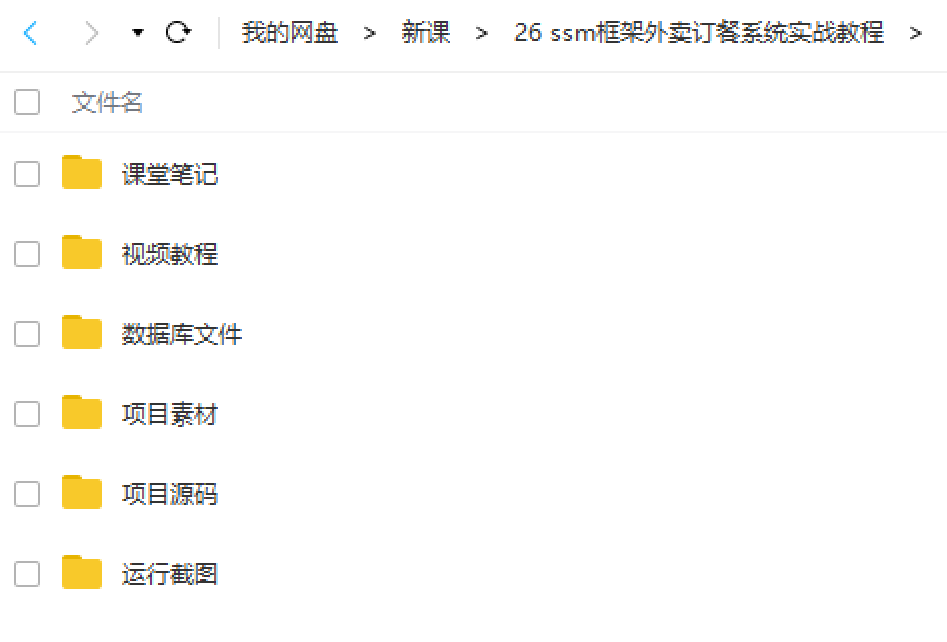Open the 项目源码 folder name
The height and width of the screenshot is (642, 947).
click(x=170, y=494)
